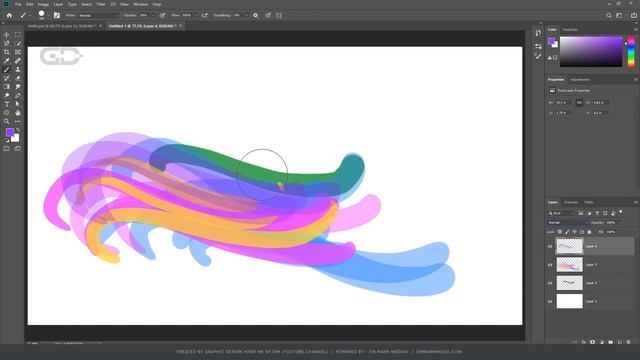
Task: Open the File menu
Action: (18, 4)
